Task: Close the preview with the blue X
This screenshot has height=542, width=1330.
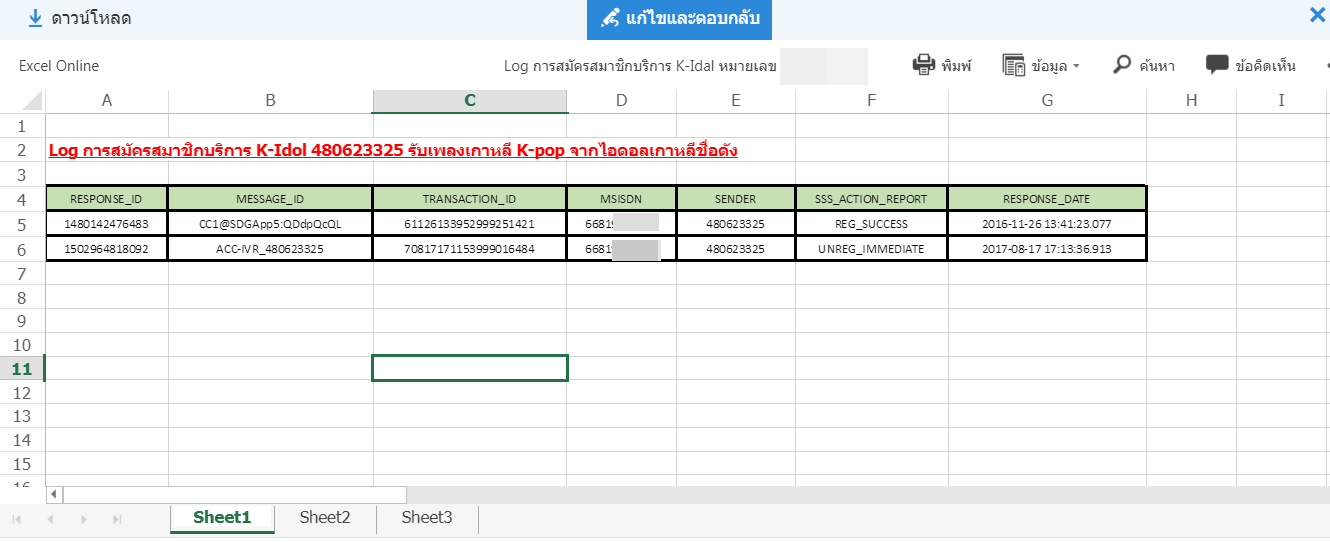Action: (x=1318, y=14)
